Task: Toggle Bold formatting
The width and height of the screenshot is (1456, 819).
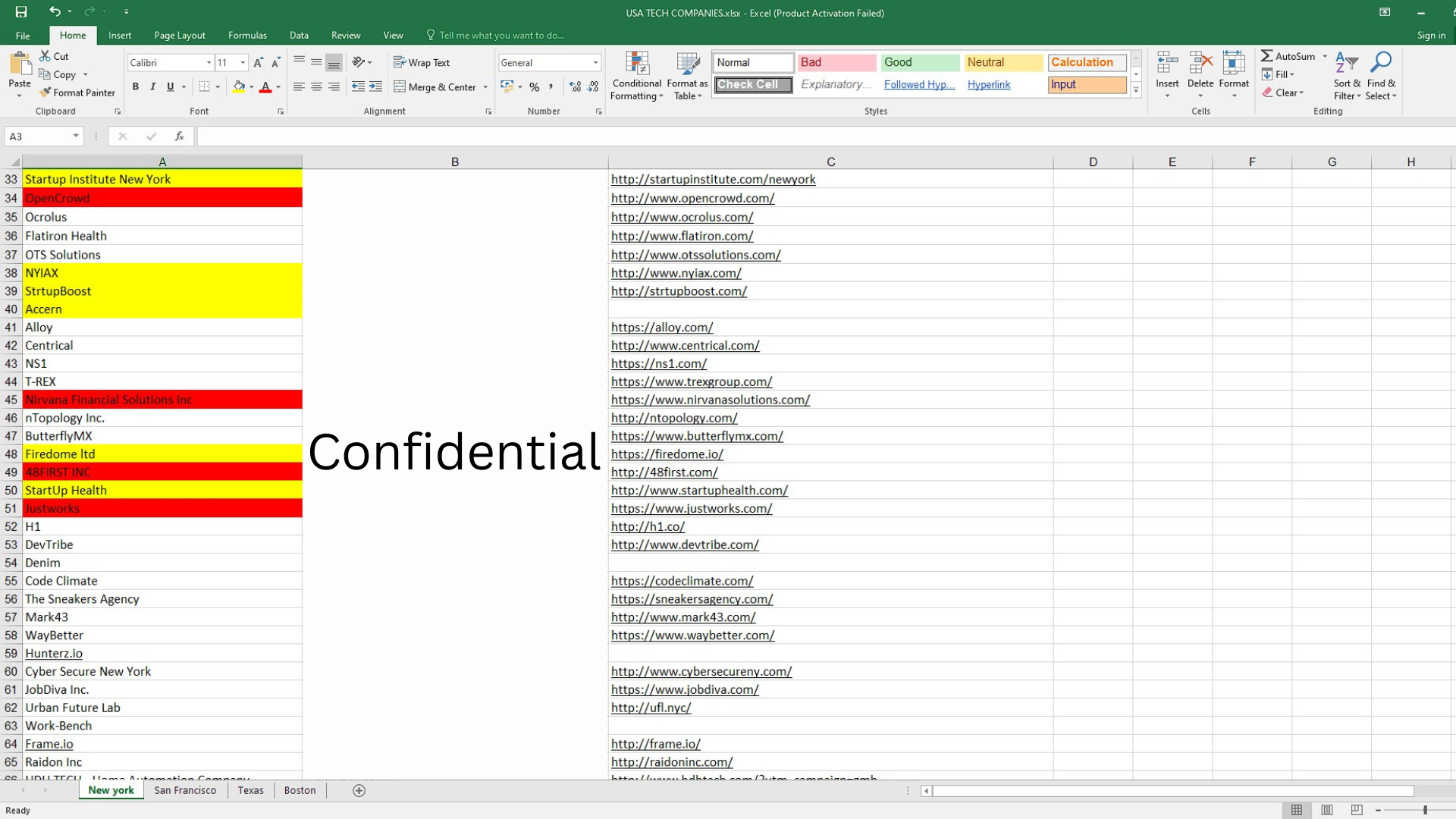Action: click(x=136, y=87)
